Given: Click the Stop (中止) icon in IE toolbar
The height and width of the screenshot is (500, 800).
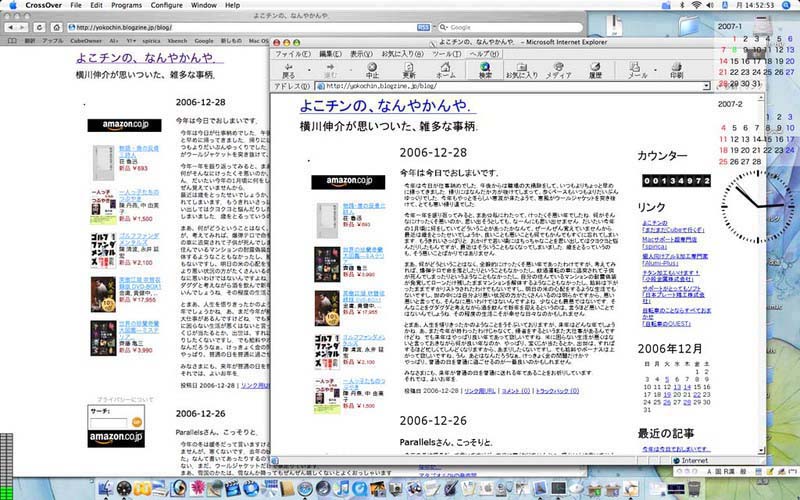Looking at the screenshot, I should point(372,70).
